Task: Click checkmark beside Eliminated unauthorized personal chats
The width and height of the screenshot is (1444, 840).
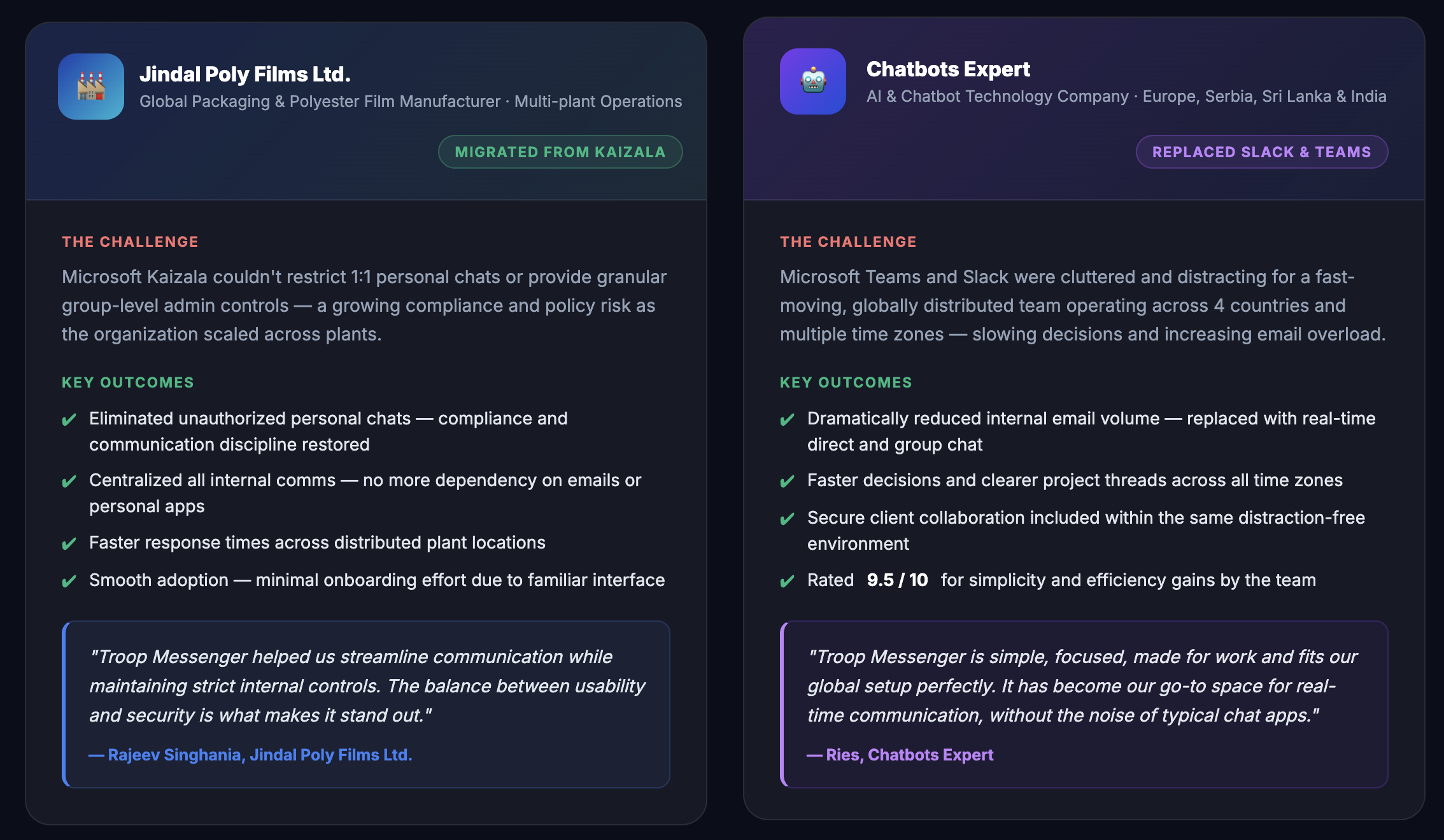Action: pos(69,419)
